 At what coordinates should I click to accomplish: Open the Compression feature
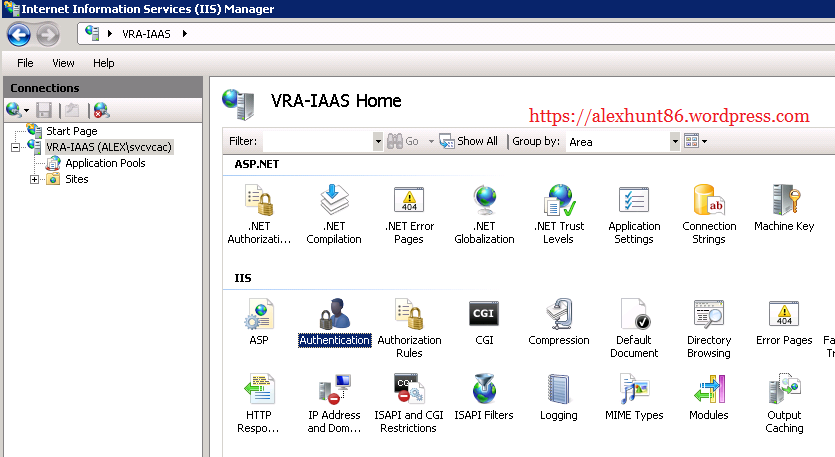pyautogui.click(x=559, y=322)
